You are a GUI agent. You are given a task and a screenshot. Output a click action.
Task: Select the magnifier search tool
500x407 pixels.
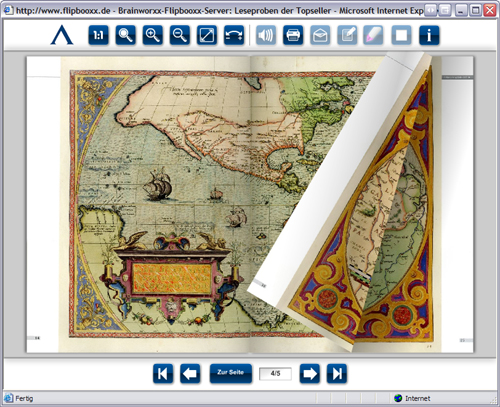point(126,35)
